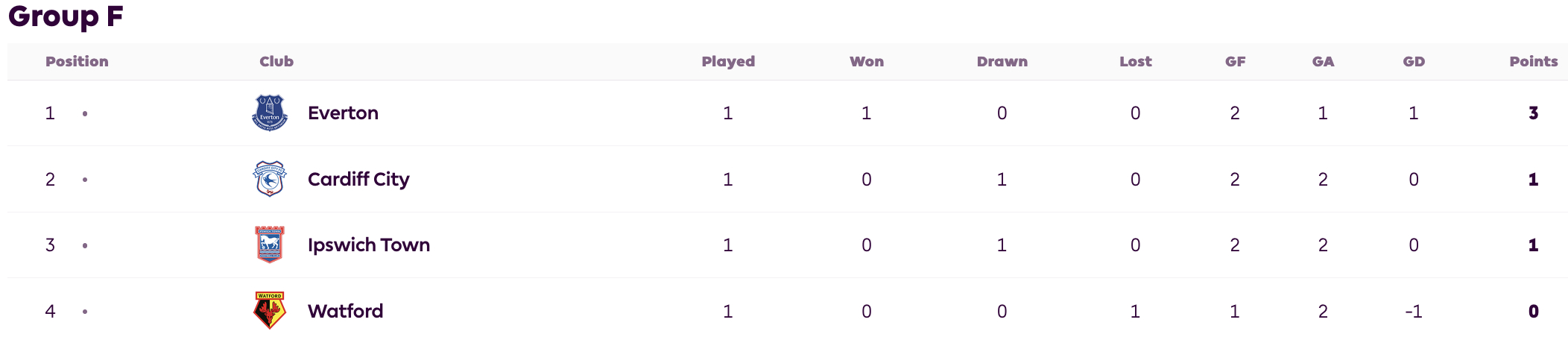Click Watford's position movement dot
1568x340 pixels.
(85, 311)
